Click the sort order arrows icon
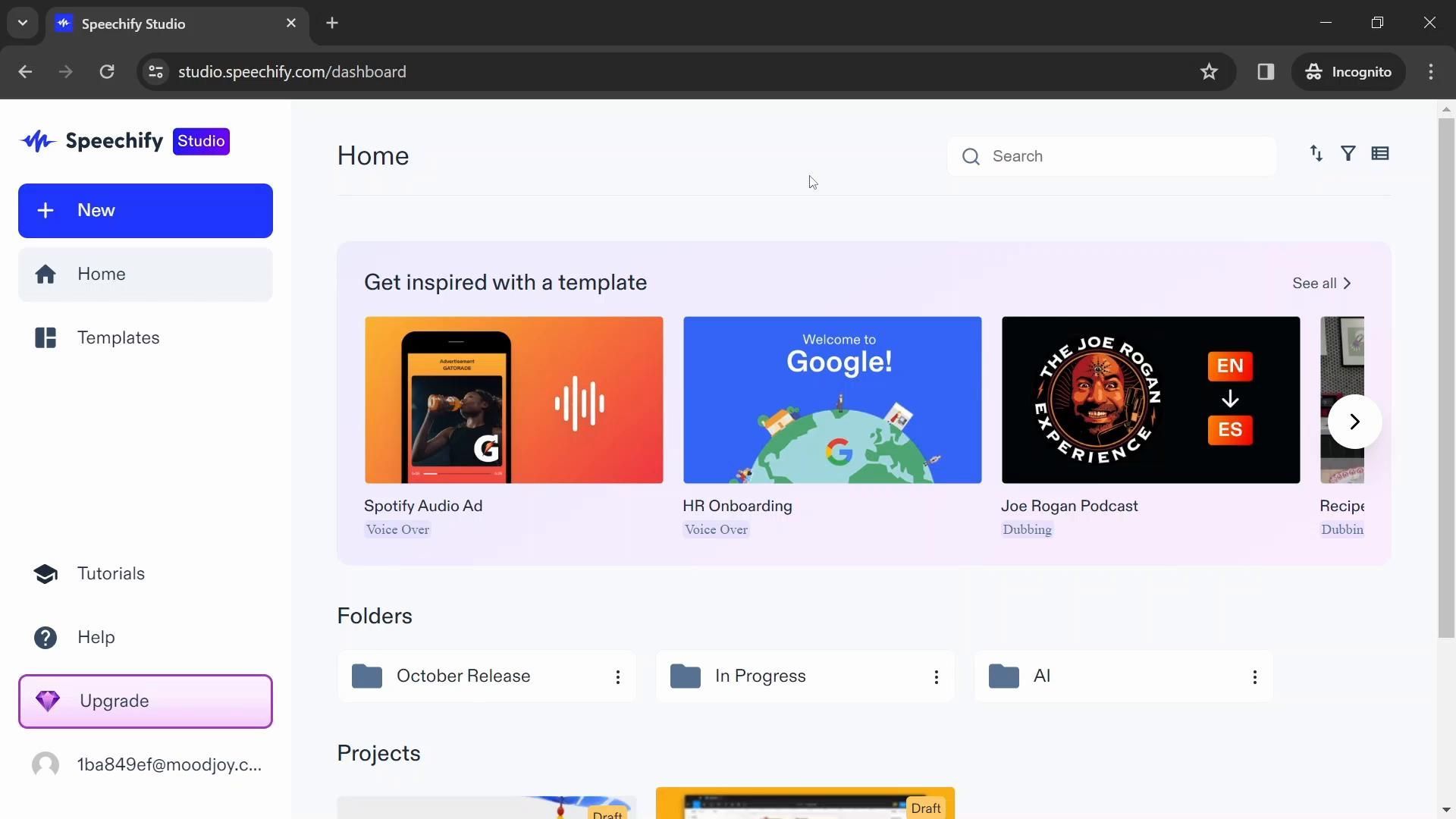This screenshot has height=819, width=1456. pos(1316,154)
